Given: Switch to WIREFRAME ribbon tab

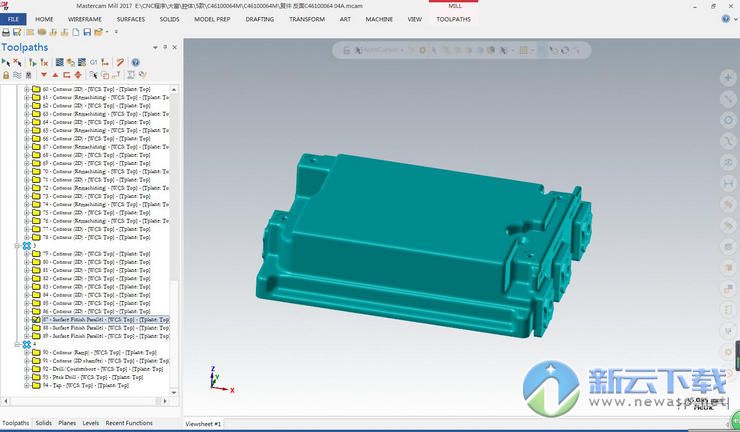Looking at the screenshot, I should click(84, 19).
